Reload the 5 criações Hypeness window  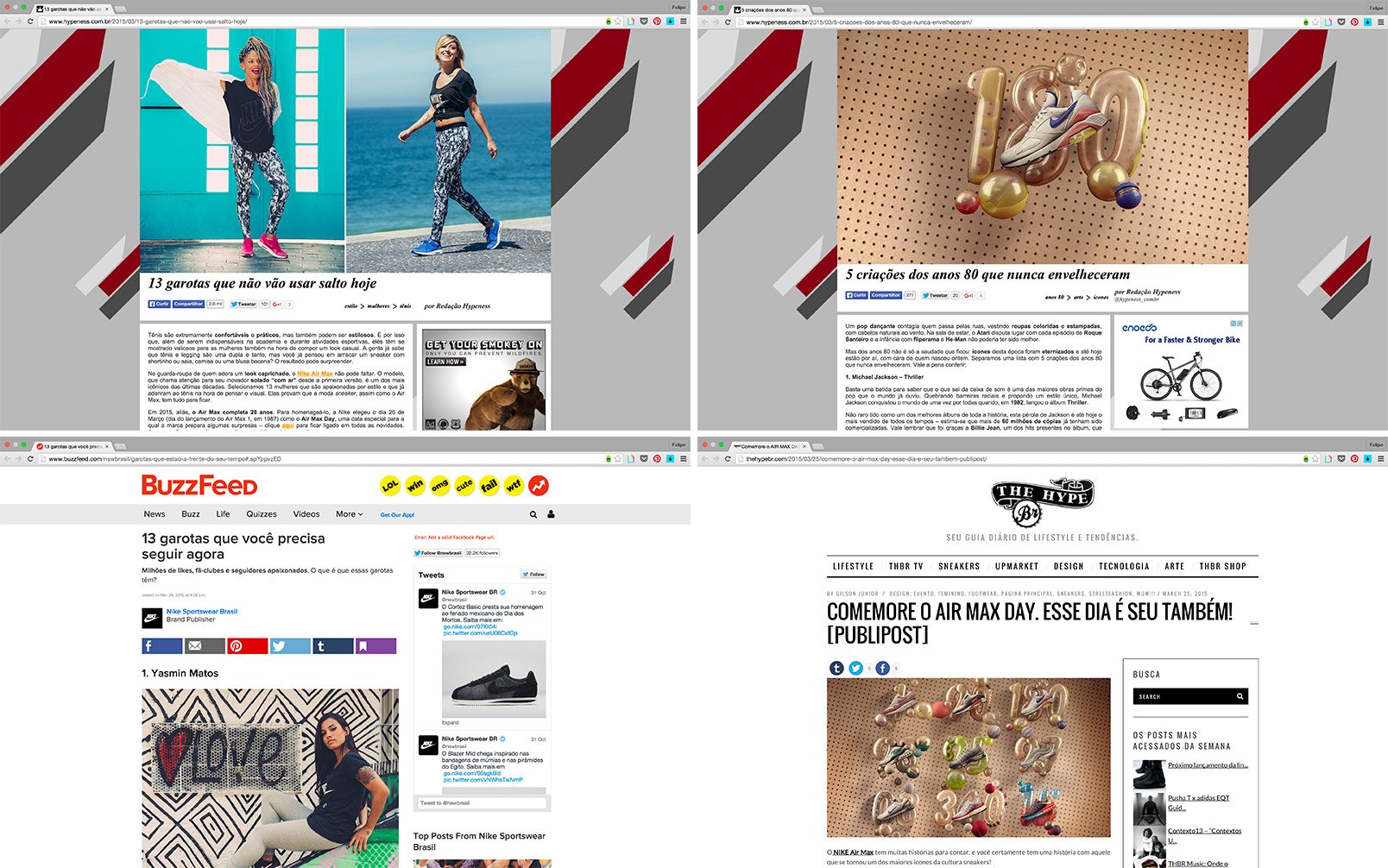pyautogui.click(x=728, y=22)
